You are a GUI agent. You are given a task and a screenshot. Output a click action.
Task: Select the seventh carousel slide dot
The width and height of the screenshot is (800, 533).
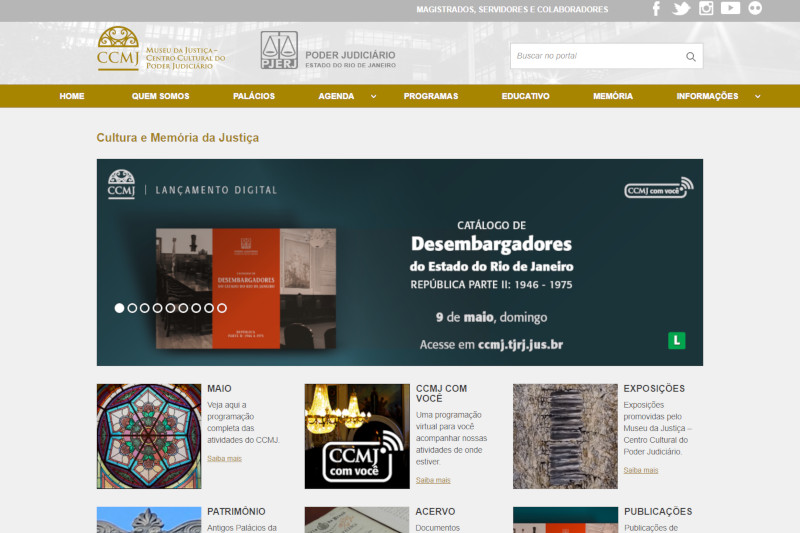196,308
